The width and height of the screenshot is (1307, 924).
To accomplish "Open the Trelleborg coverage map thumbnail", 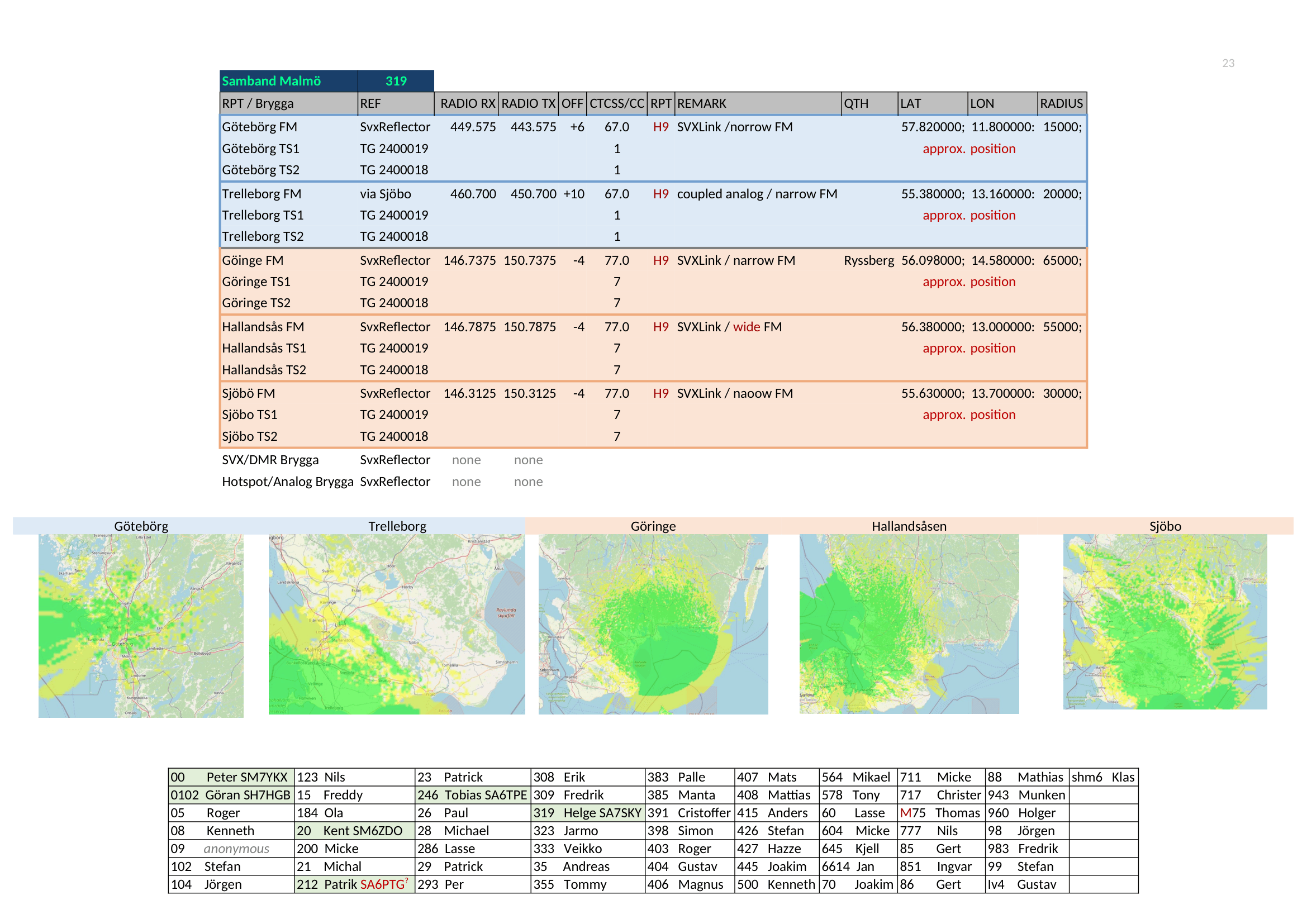I will coord(397,623).
